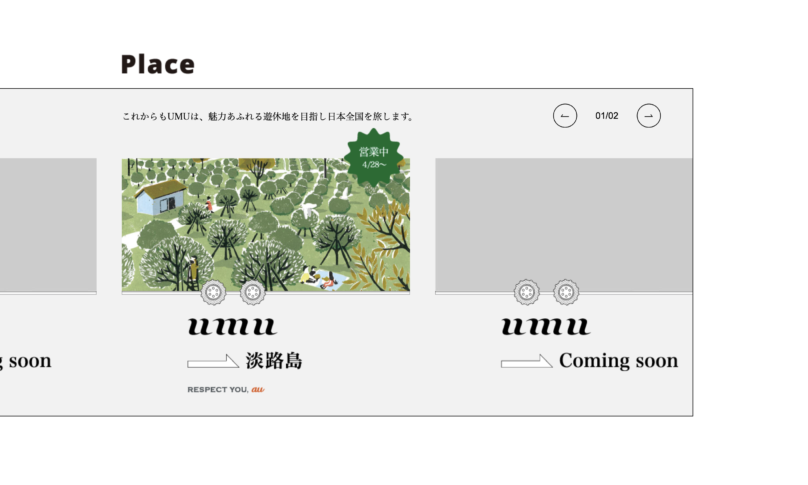The width and height of the screenshot is (808, 485).
Task: Open the 淡路島 olive grove illustration
Action: (x=266, y=225)
